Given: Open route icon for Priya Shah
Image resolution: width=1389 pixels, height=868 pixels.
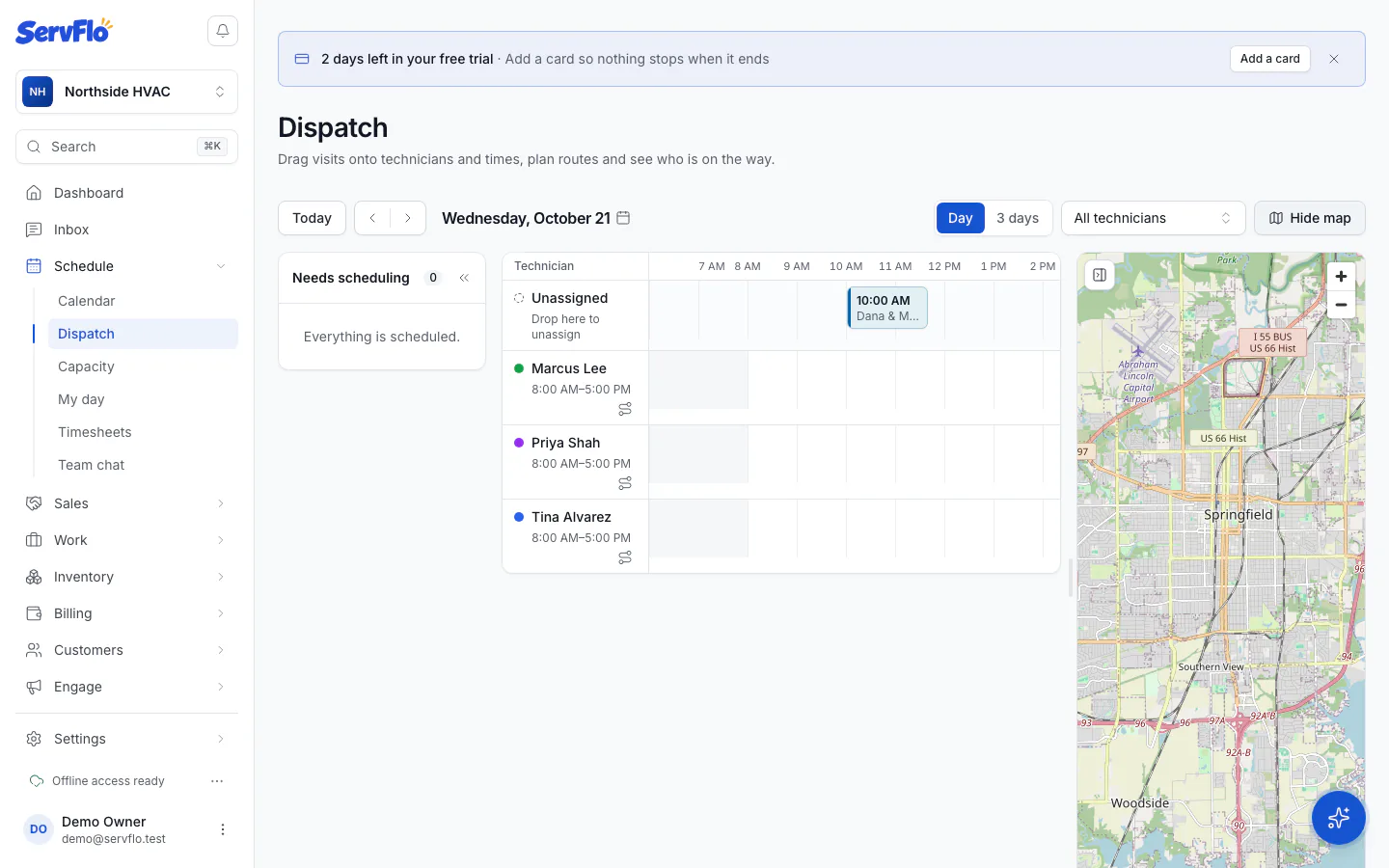Looking at the screenshot, I should pyautogui.click(x=625, y=483).
